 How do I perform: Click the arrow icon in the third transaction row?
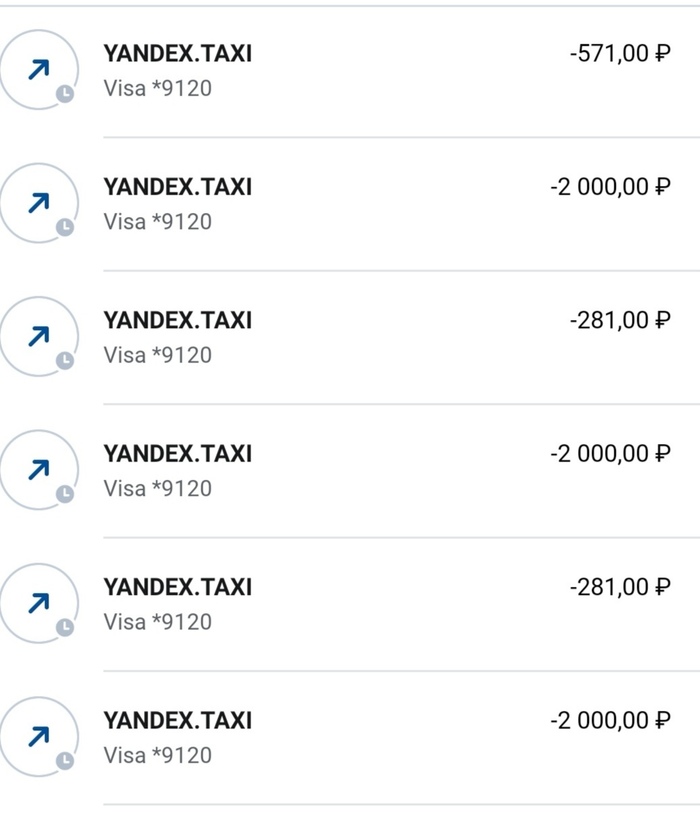tap(38, 336)
